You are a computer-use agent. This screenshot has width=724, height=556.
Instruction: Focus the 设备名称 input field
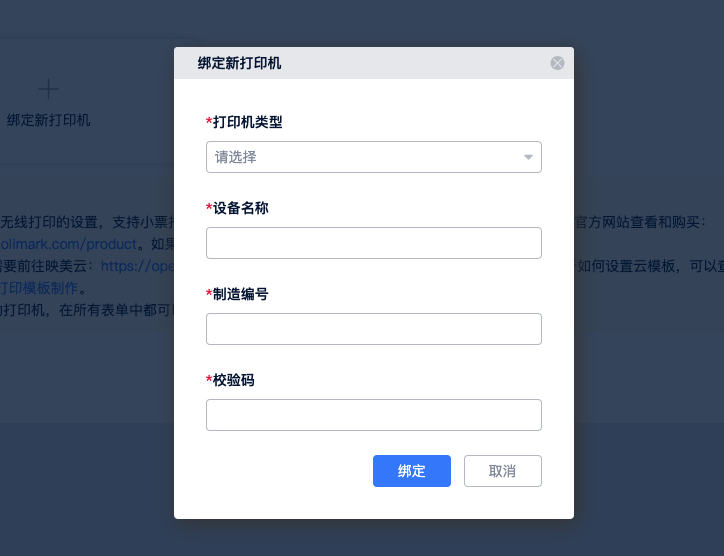[373, 243]
